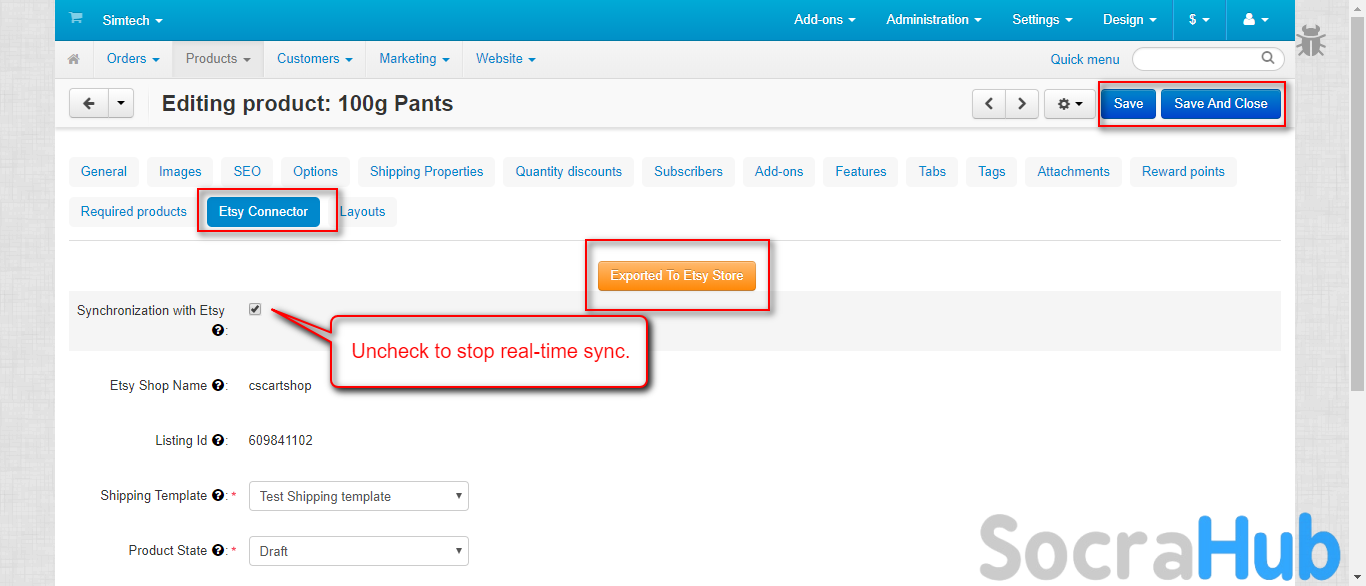The height and width of the screenshot is (586, 1366).
Task: Click the bug icon on right edge
Action: pyautogui.click(x=1311, y=42)
